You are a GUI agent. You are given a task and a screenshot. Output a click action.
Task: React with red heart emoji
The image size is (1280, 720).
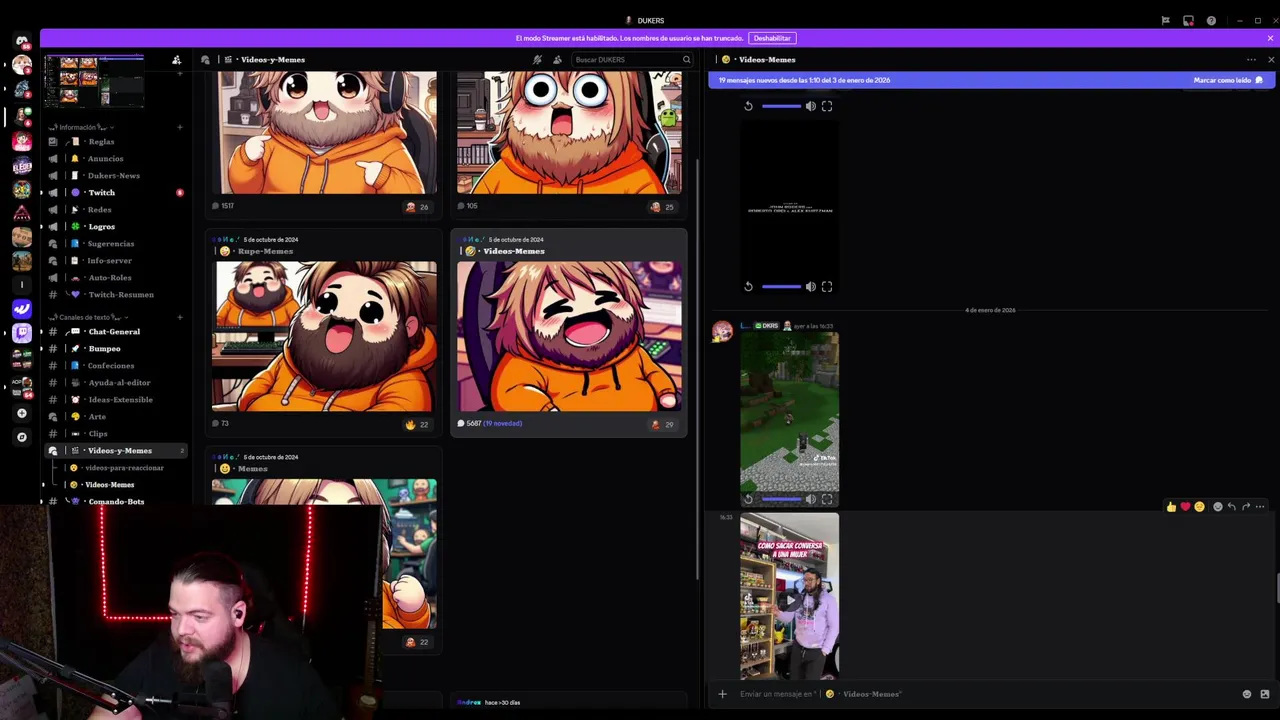click(1185, 507)
